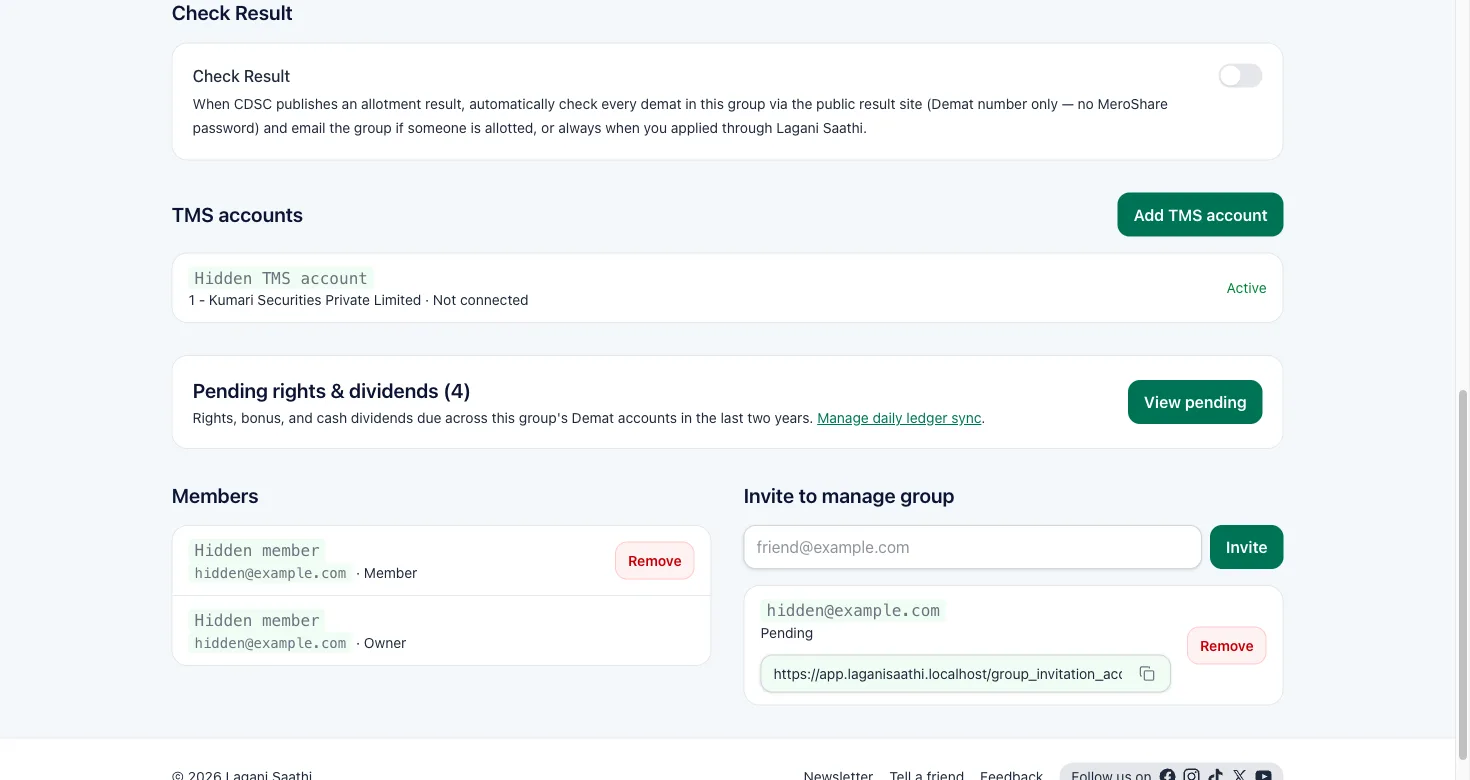
Task: Click the Add TMS account button
Action: (x=1200, y=215)
